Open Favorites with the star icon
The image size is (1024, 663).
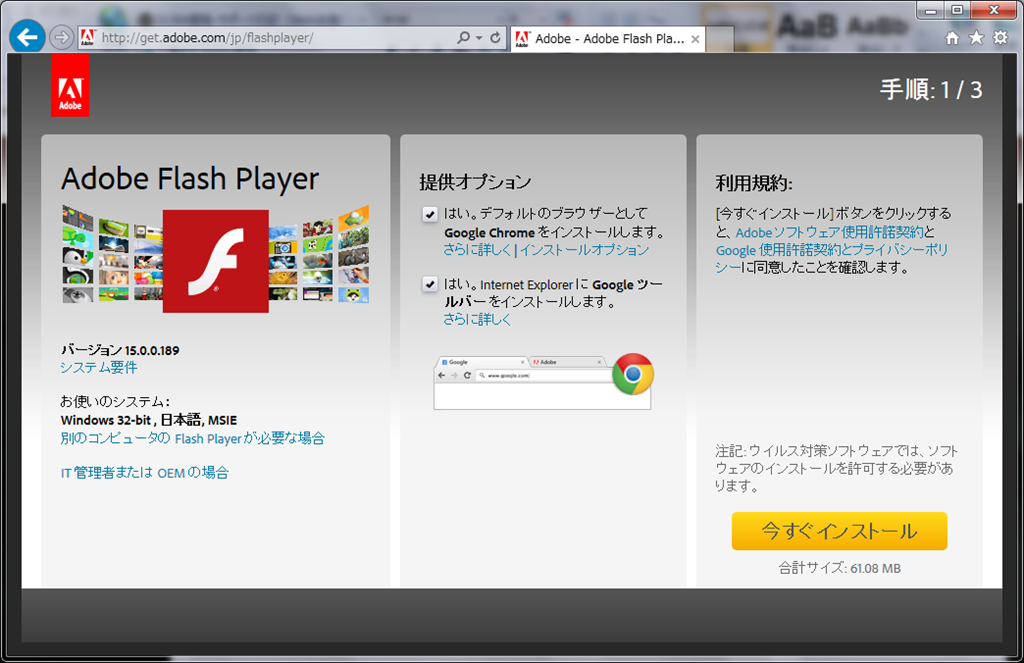976,38
